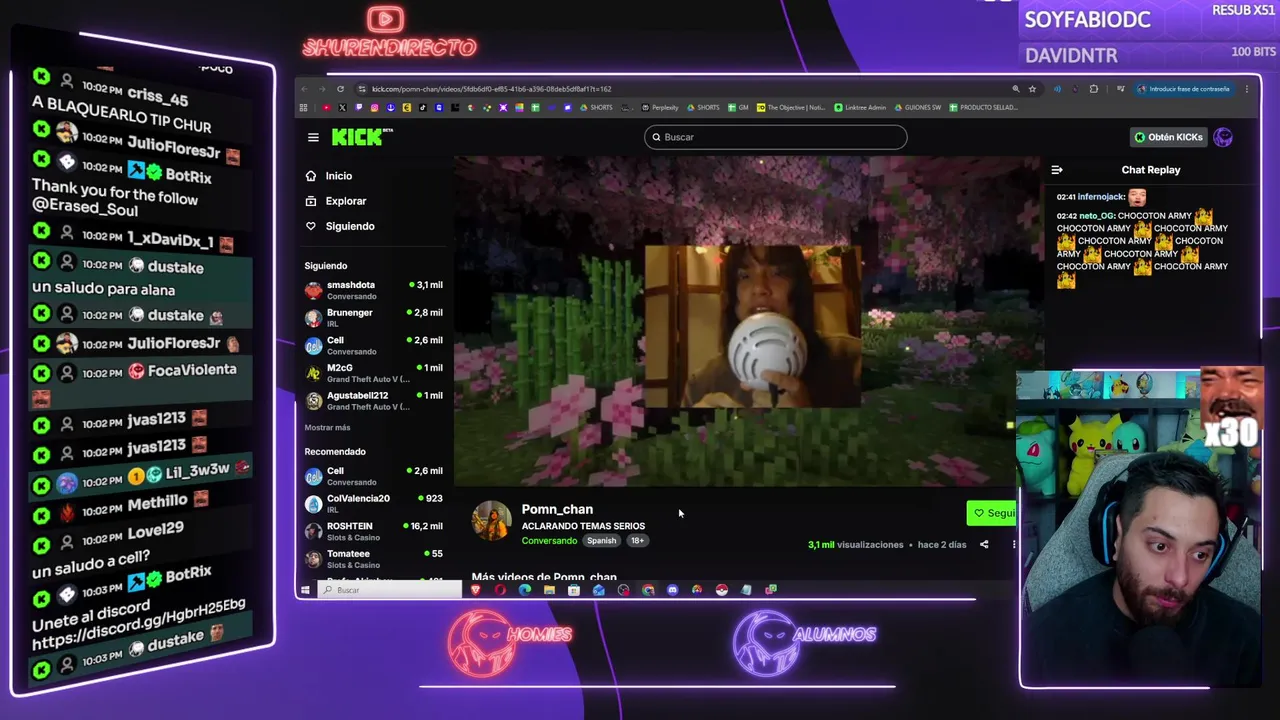Click the Conversando category link
1280x720 pixels.
pos(549,541)
